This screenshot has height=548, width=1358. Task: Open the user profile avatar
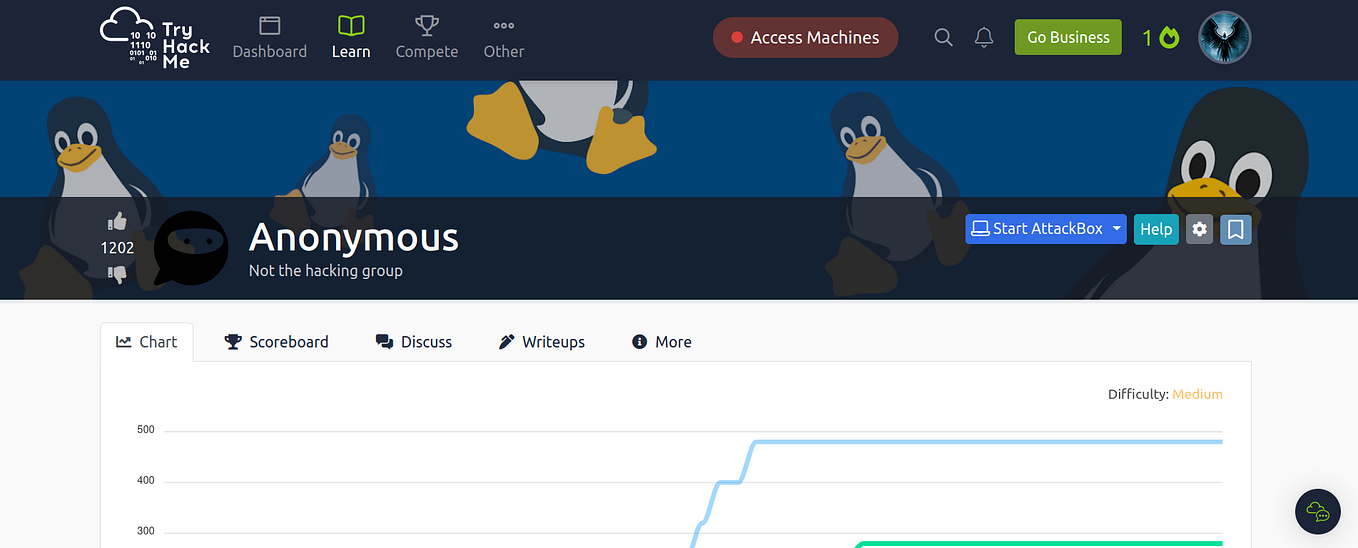click(1225, 38)
